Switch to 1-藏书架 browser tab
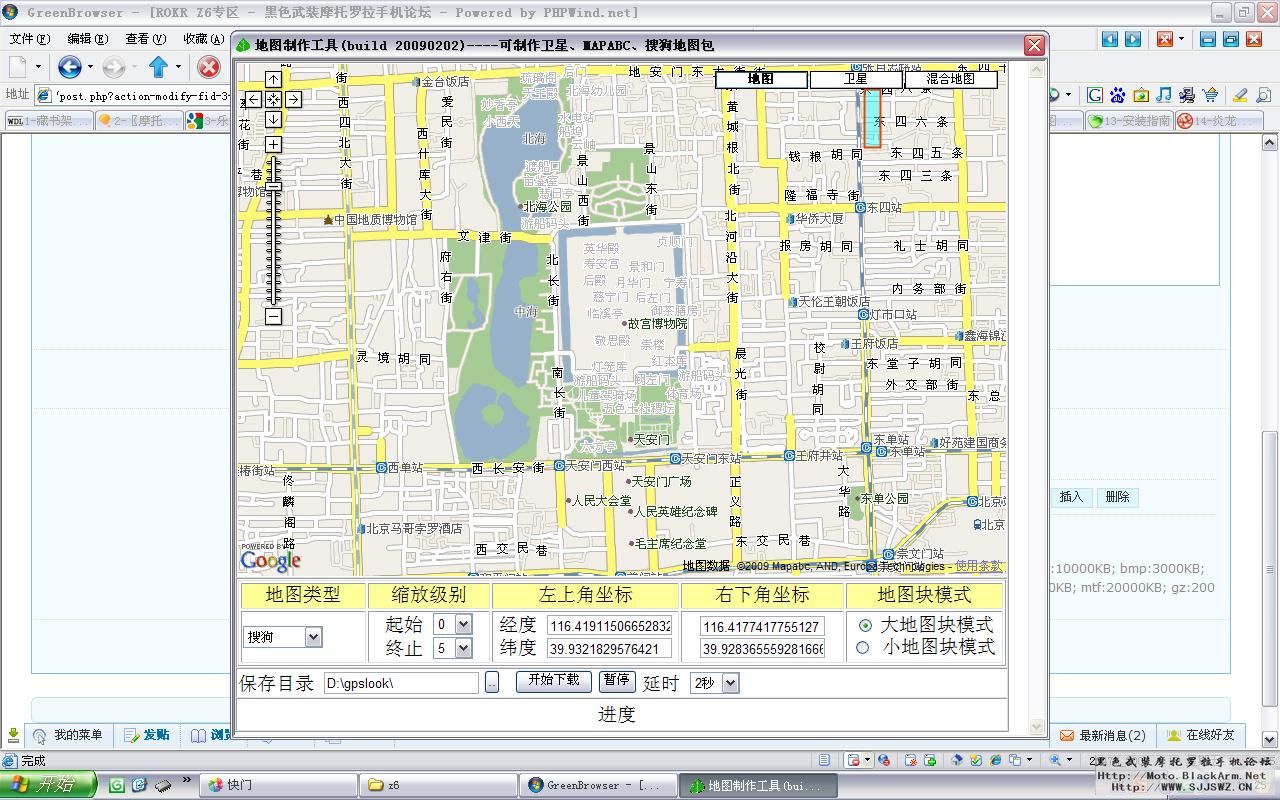The image size is (1280, 800). click(48, 121)
